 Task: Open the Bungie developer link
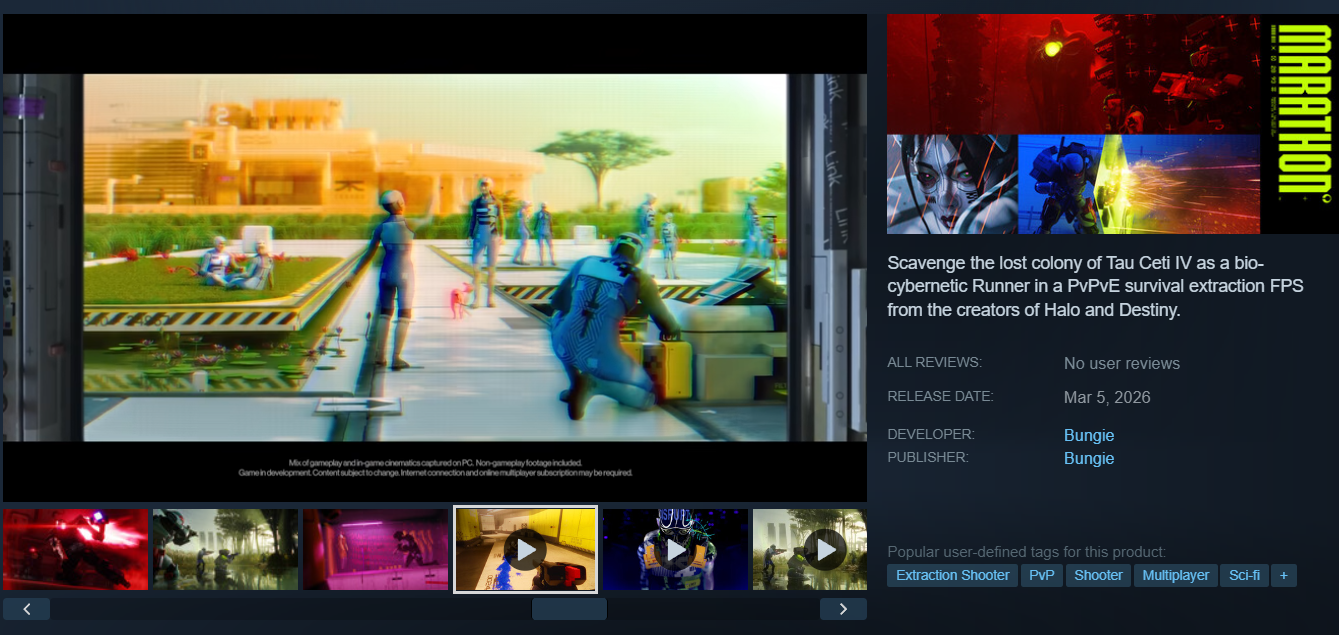(1089, 435)
